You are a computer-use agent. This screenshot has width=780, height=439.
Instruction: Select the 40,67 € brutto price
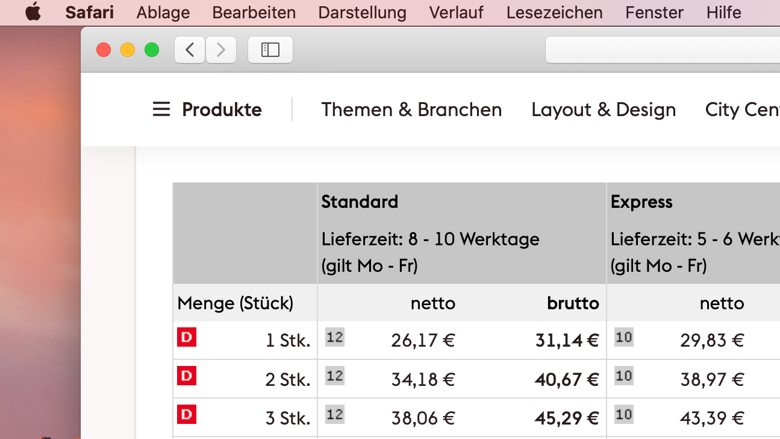coord(567,379)
